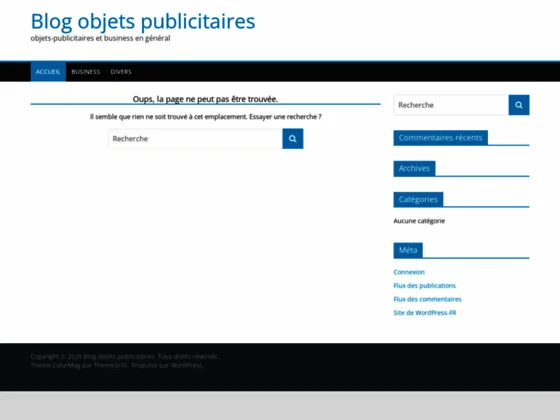Focus the Recherche field in the sidebar
The width and height of the screenshot is (560, 420).
(x=451, y=105)
